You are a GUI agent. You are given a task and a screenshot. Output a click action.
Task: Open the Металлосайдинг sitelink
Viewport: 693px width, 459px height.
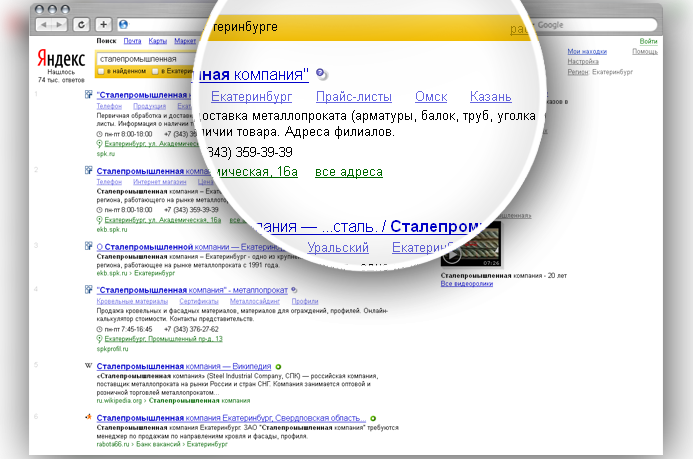pos(255,301)
